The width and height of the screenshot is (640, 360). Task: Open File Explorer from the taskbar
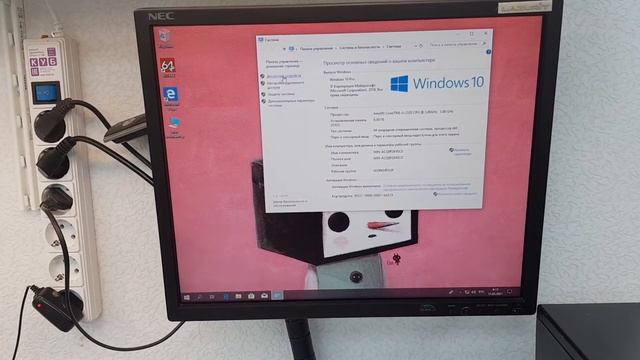tap(238, 296)
